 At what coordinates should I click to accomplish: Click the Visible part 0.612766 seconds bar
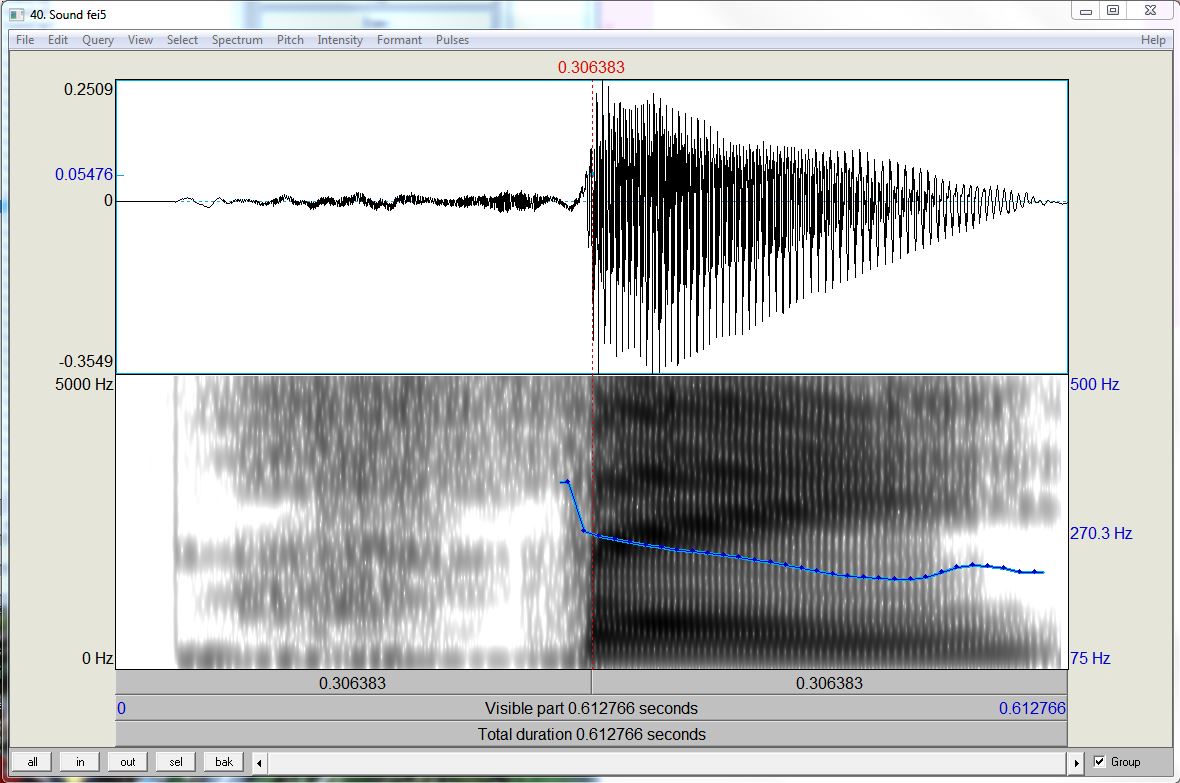coord(592,708)
